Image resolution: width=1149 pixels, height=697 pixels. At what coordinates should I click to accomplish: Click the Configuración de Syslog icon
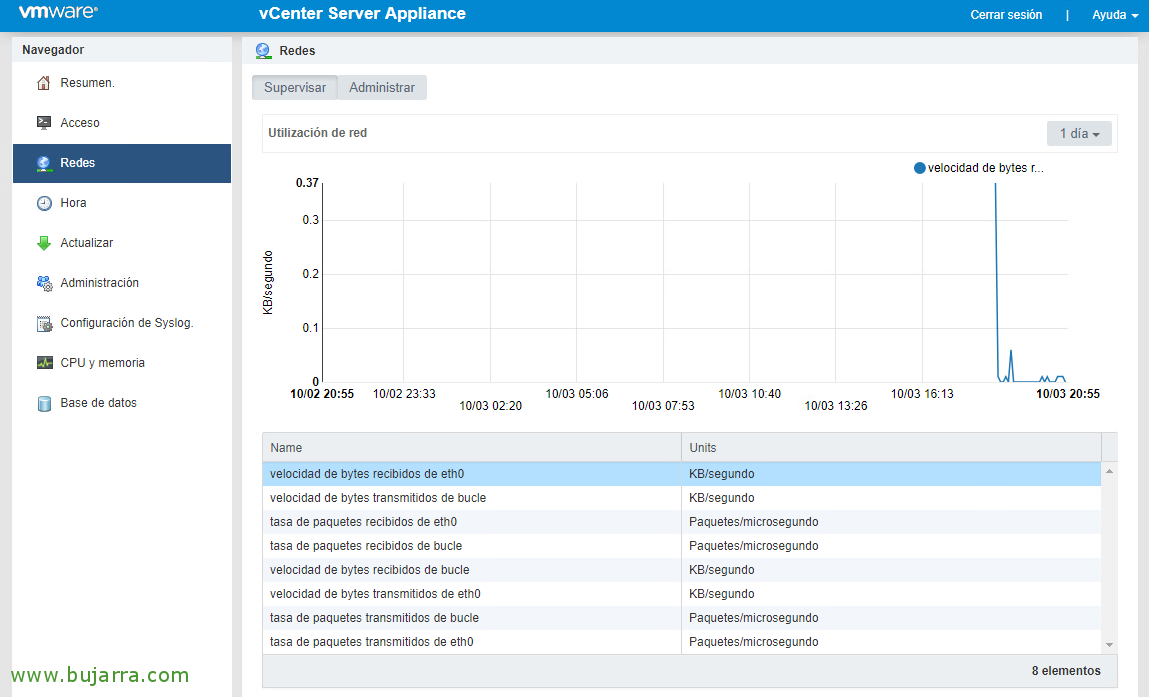(44, 323)
